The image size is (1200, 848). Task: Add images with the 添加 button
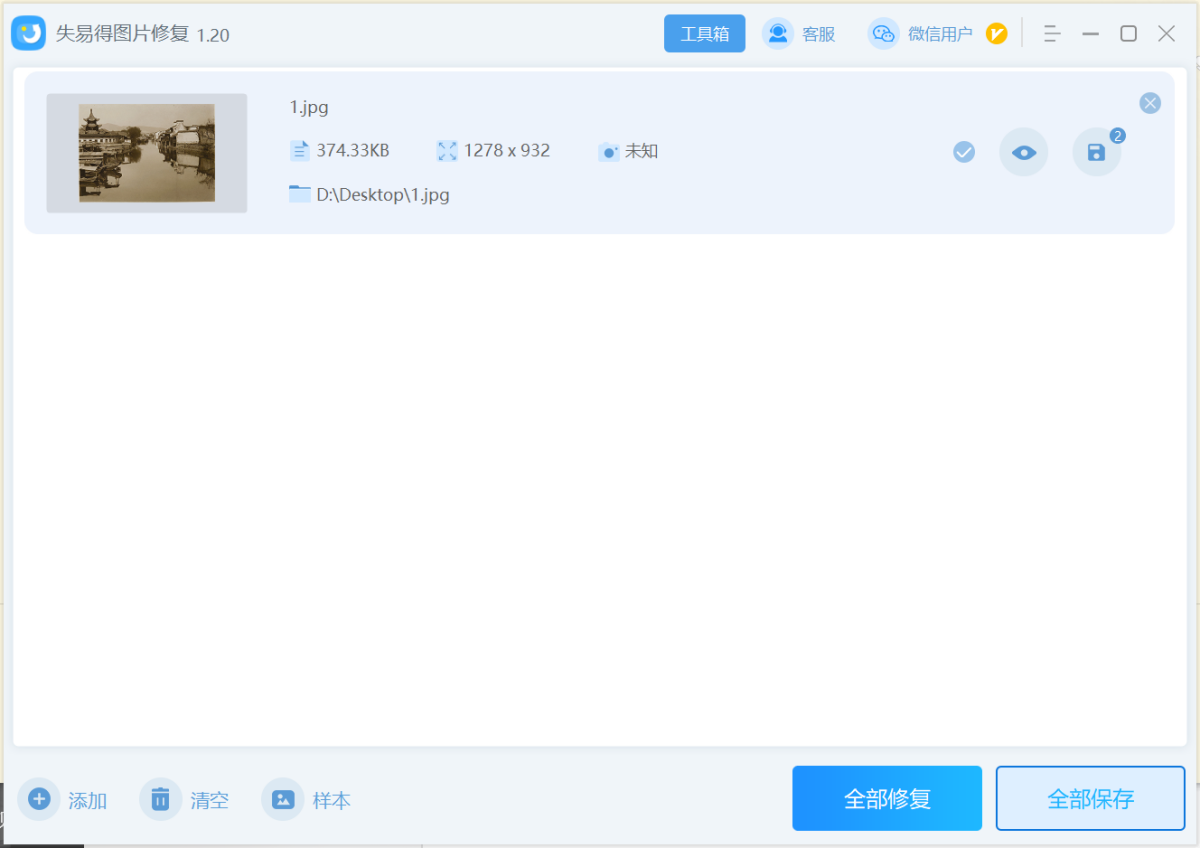pyautogui.click(x=39, y=799)
